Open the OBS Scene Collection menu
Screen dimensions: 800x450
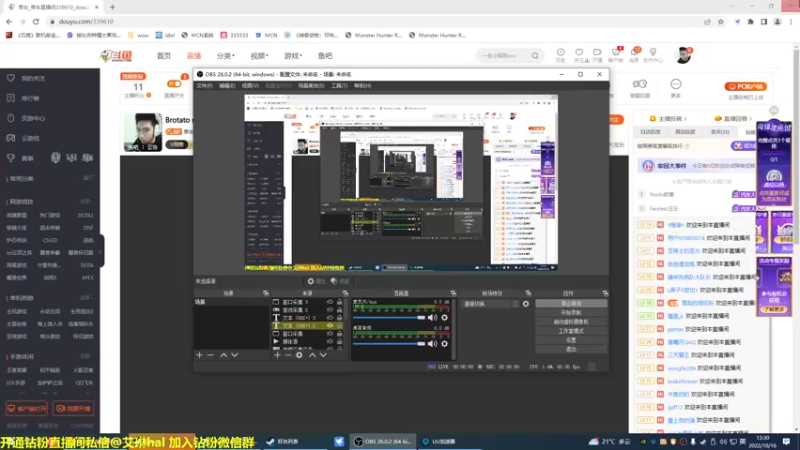pos(311,86)
